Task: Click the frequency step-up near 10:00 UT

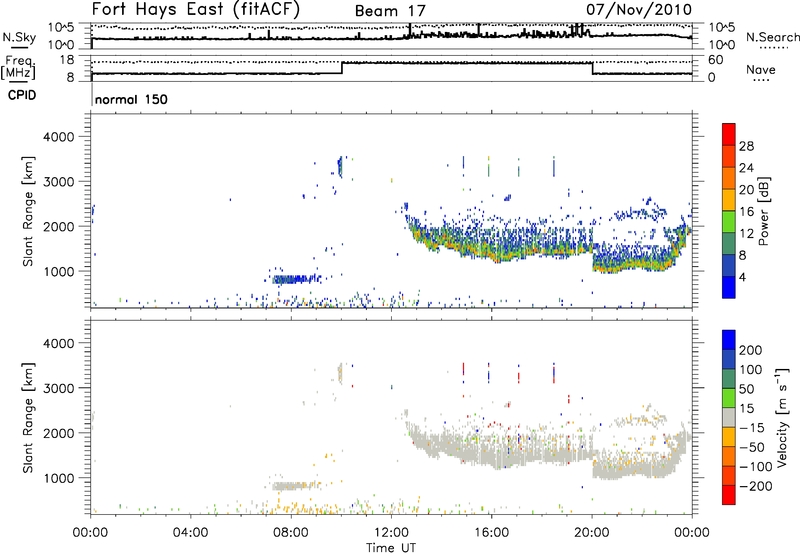Action: click(342, 68)
